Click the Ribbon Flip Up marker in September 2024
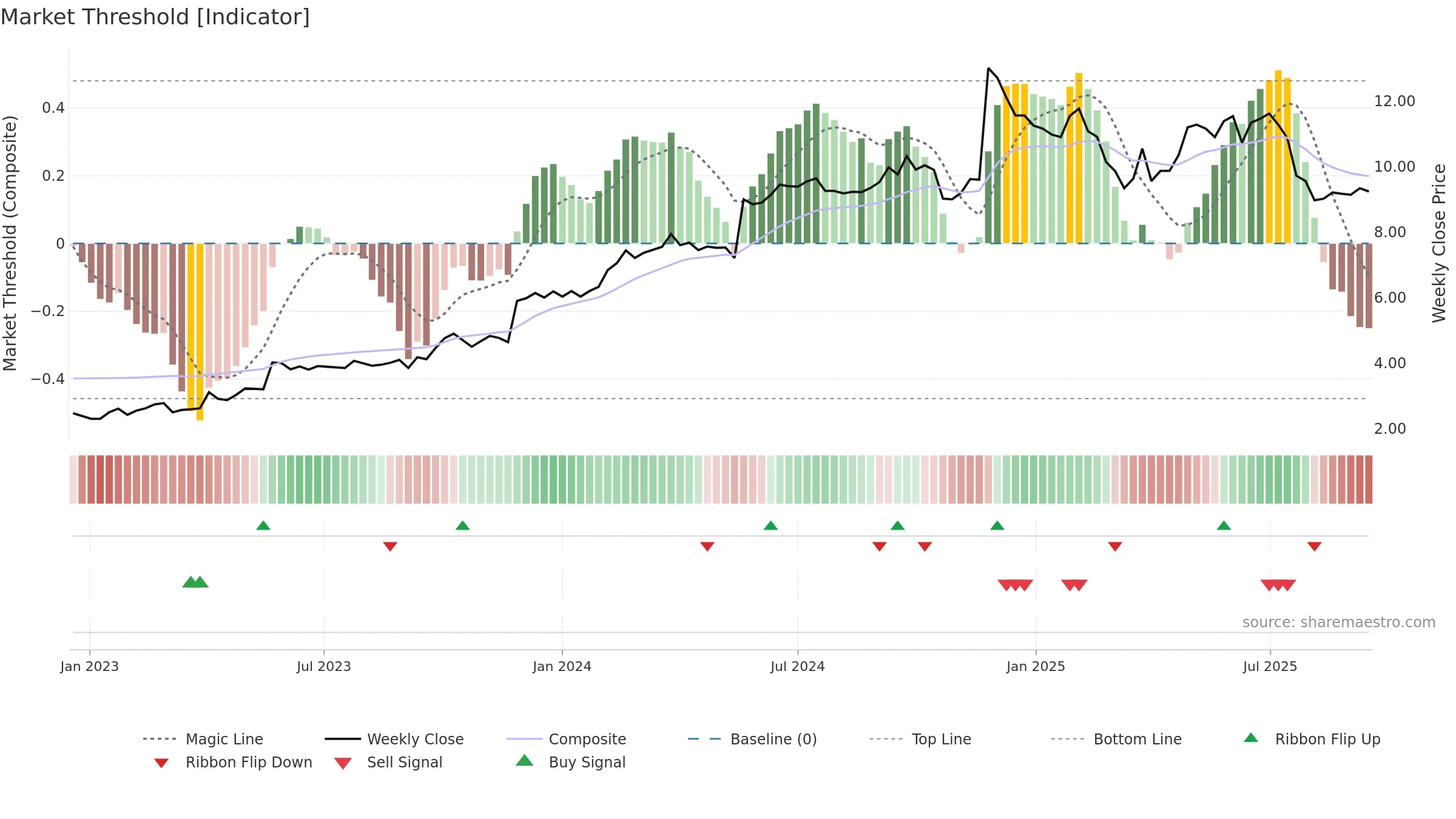 (x=898, y=525)
